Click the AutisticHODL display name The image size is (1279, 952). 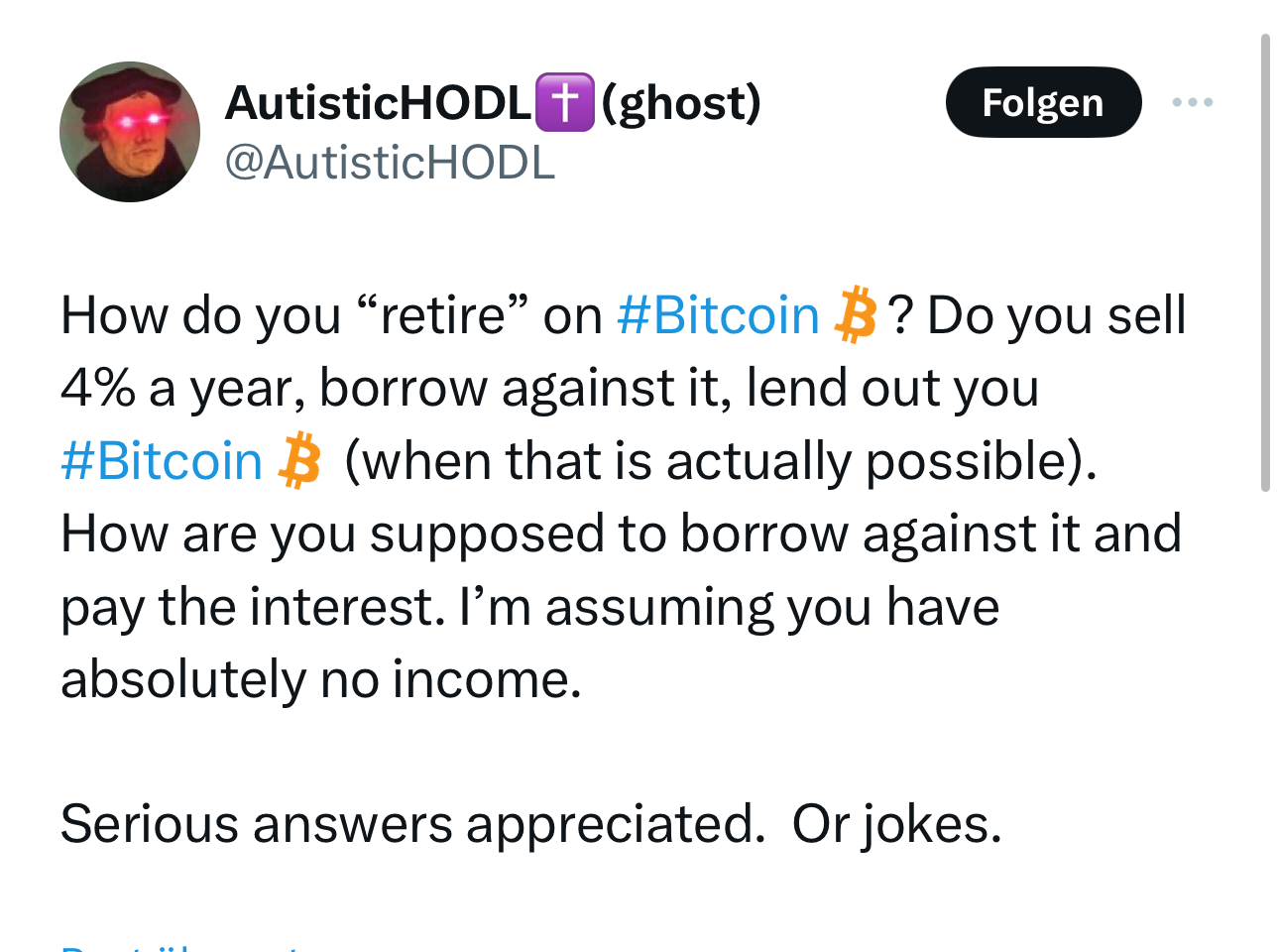pos(379,102)
